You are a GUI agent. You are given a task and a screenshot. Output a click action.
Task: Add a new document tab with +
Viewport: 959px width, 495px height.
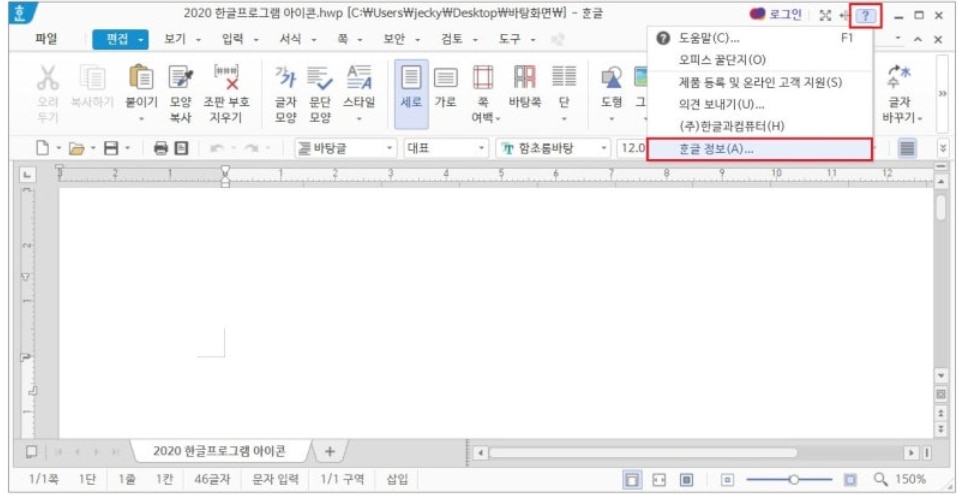[x=330, y=452]
